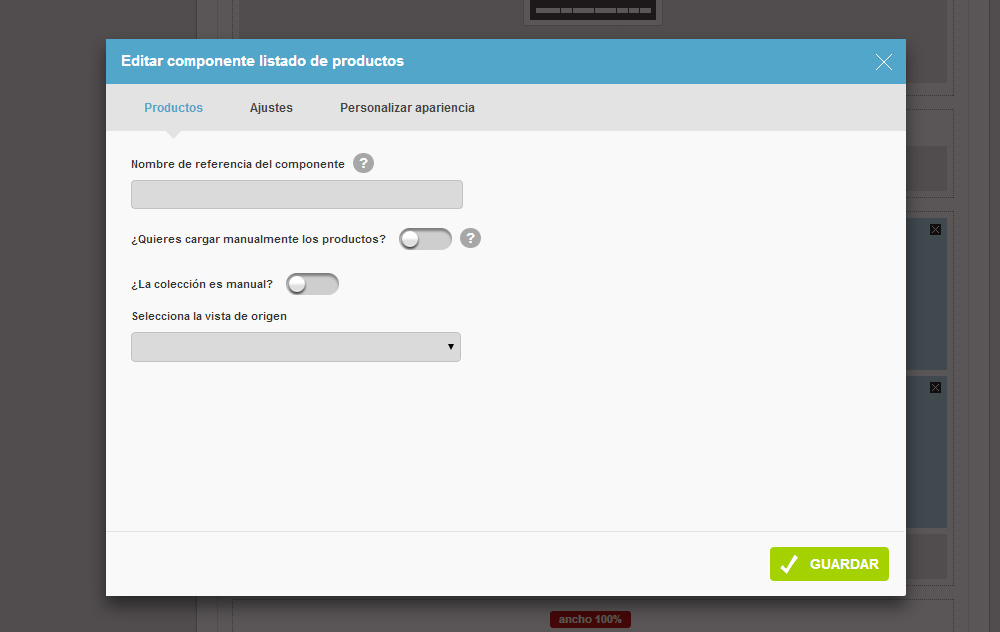Click the red 'ancho 100%' badge
The height and width of the screenshot is (632, 1000).
(x=591, y=619)
